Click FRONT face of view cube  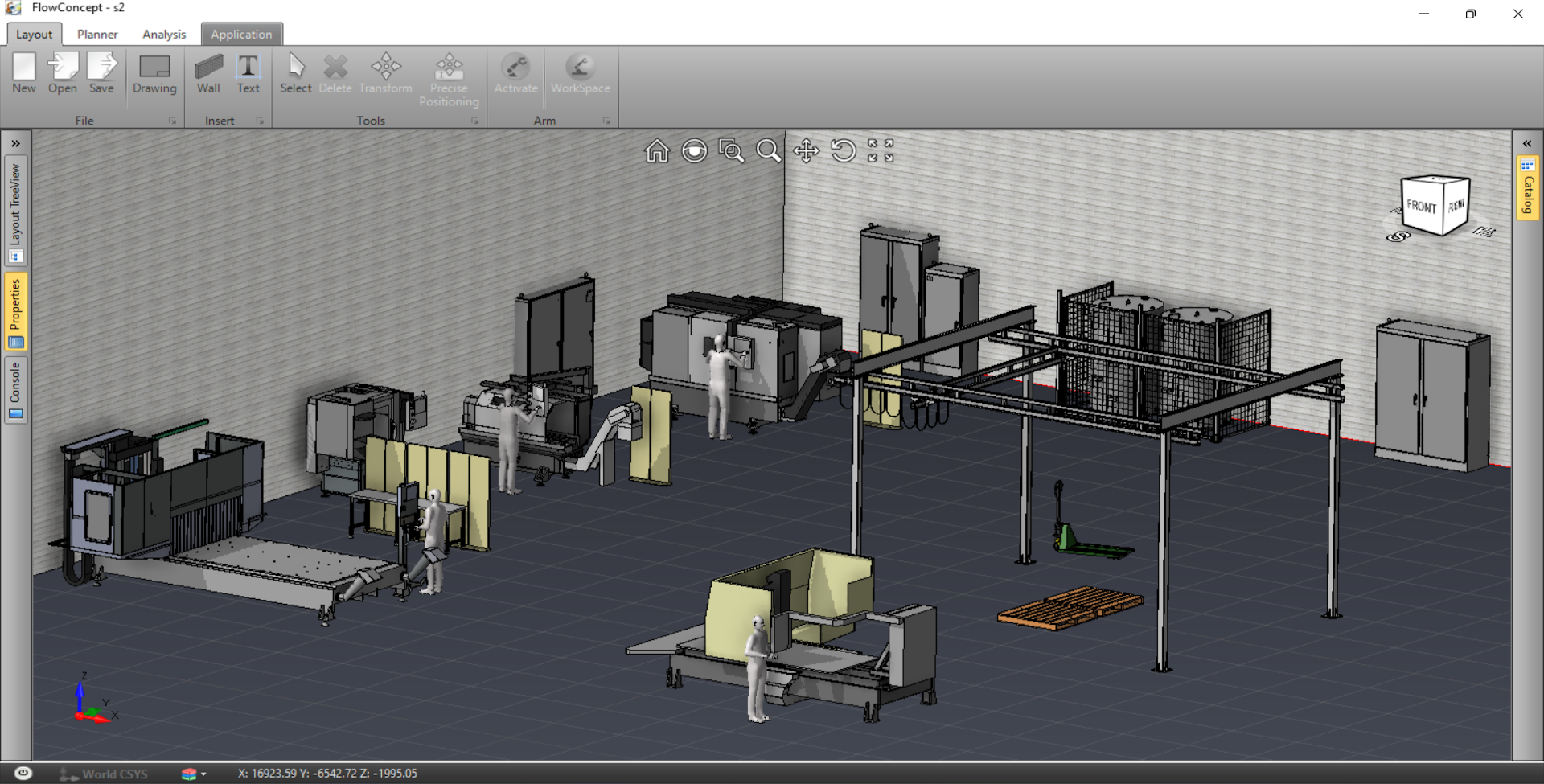click(x=1422, y=207)
